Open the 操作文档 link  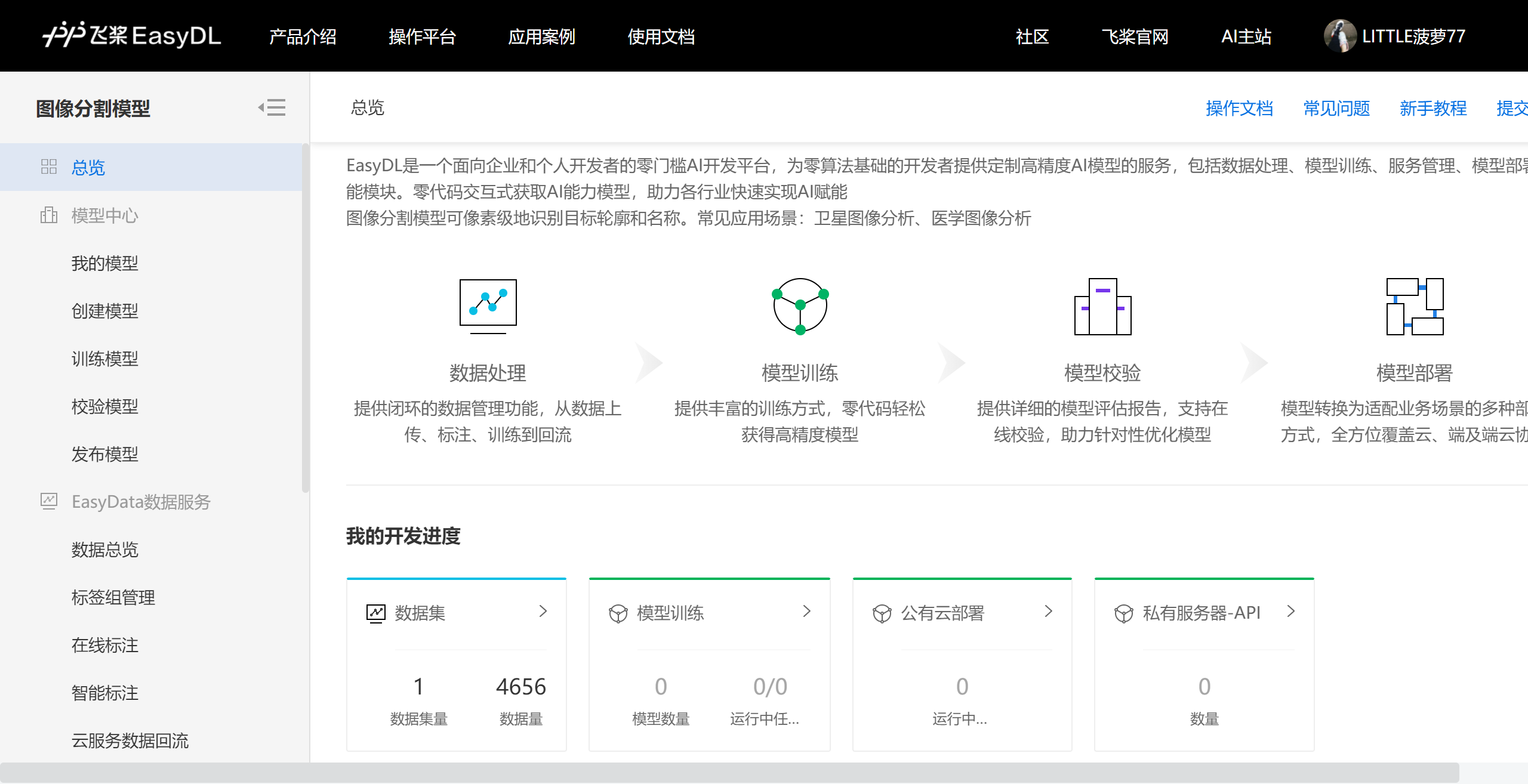click(x=1239, y=108)
